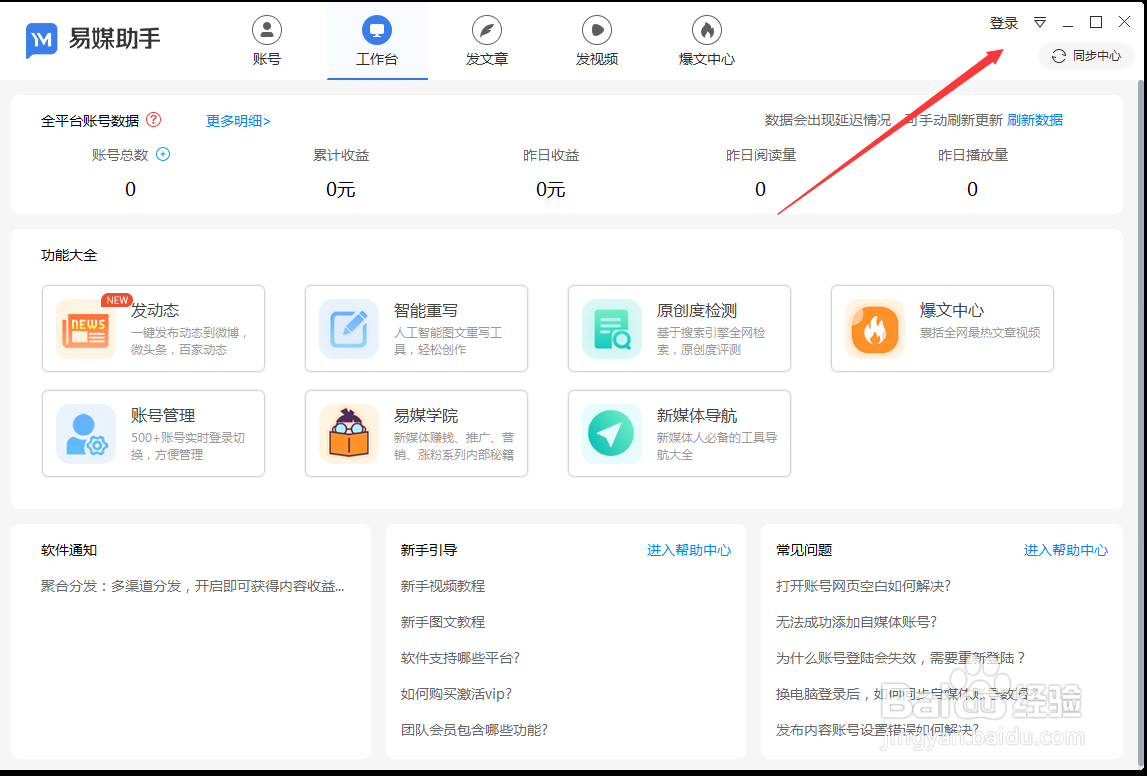The height and width of the screenshot is (776, 1147).
Task: Open the 发文章 feather icon
Action: (486, 30)
